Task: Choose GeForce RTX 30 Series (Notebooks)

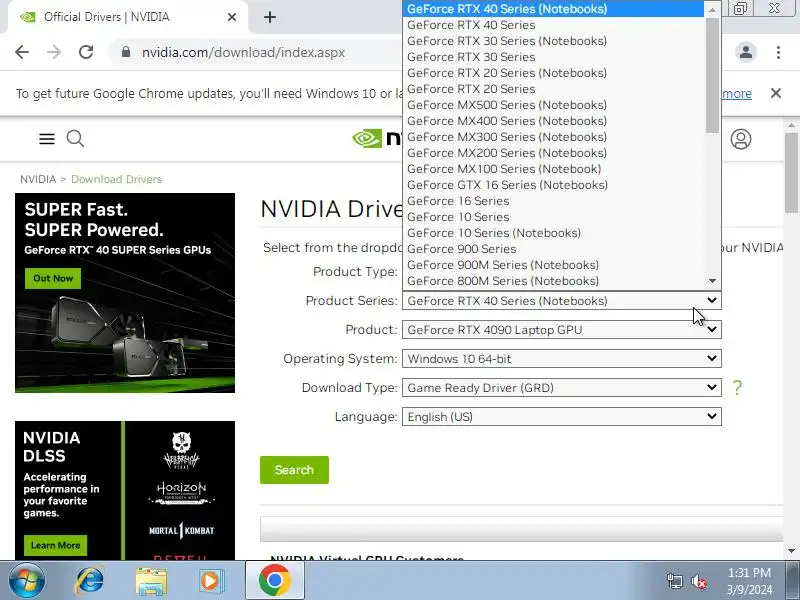Action: [553, 41]
